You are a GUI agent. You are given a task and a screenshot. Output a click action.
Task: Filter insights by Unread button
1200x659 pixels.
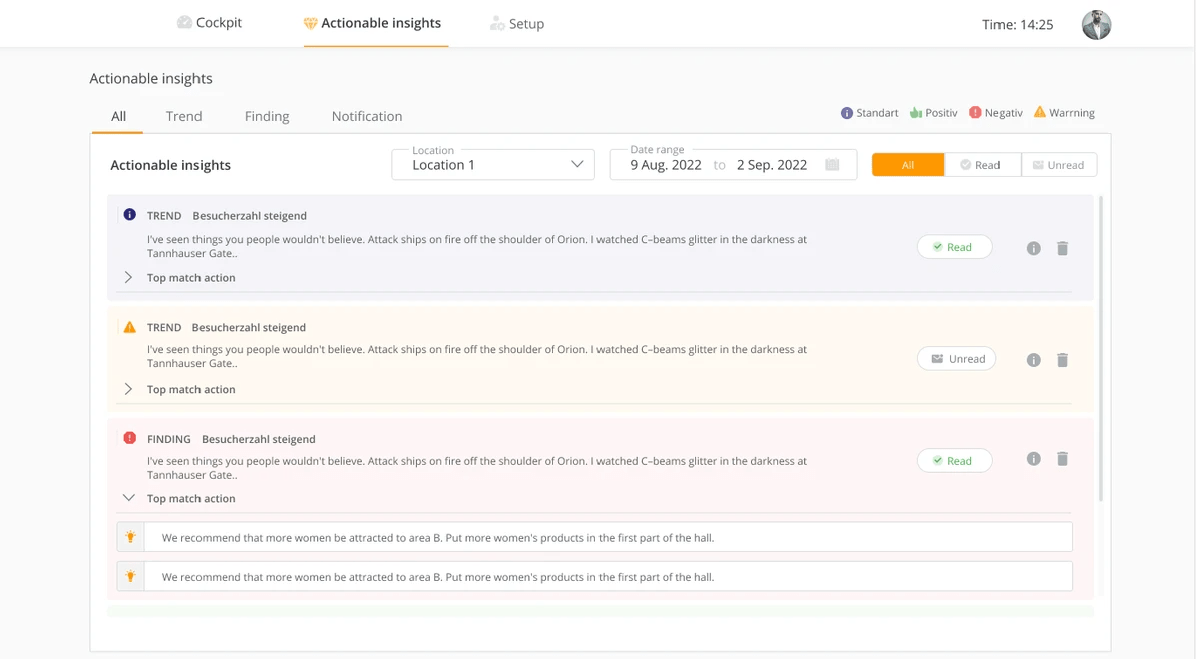[x=1058, y=165]
